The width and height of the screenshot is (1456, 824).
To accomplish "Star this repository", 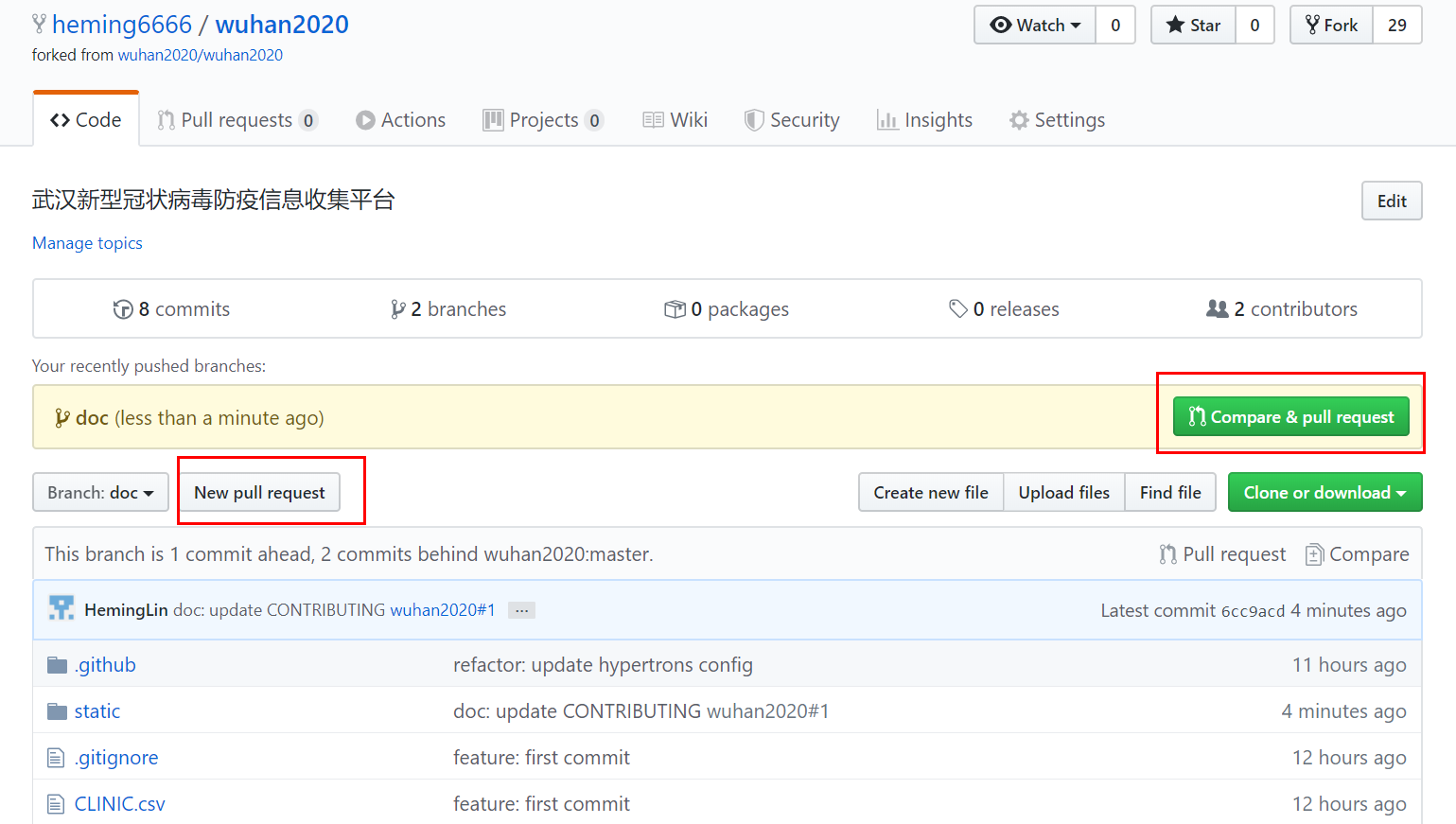I will 1193,26.
